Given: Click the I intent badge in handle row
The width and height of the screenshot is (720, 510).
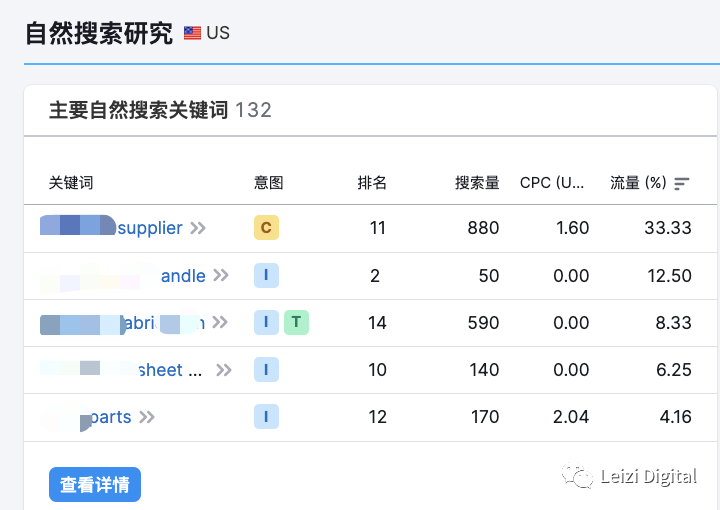Looking at the screenshot, I should [266, 275].
